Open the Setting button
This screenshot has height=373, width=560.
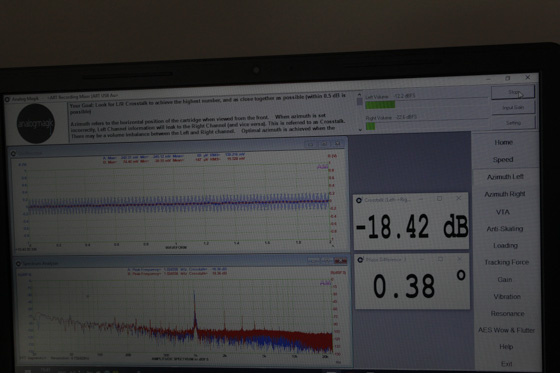pos(514,123)
